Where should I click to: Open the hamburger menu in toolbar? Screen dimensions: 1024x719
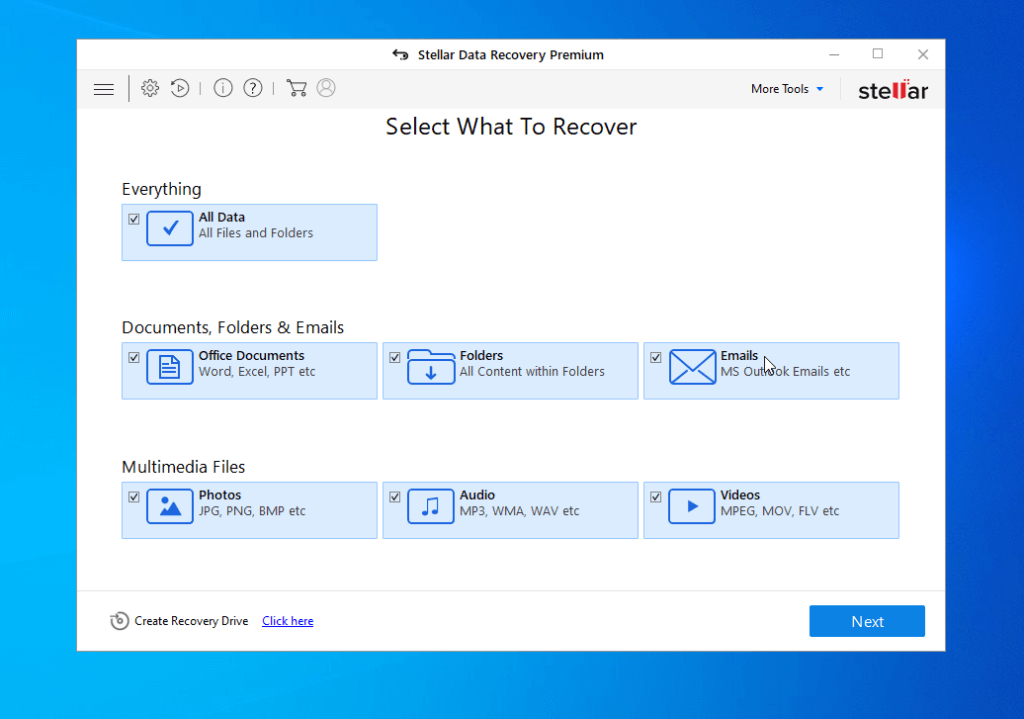click(x=103, y=88)
